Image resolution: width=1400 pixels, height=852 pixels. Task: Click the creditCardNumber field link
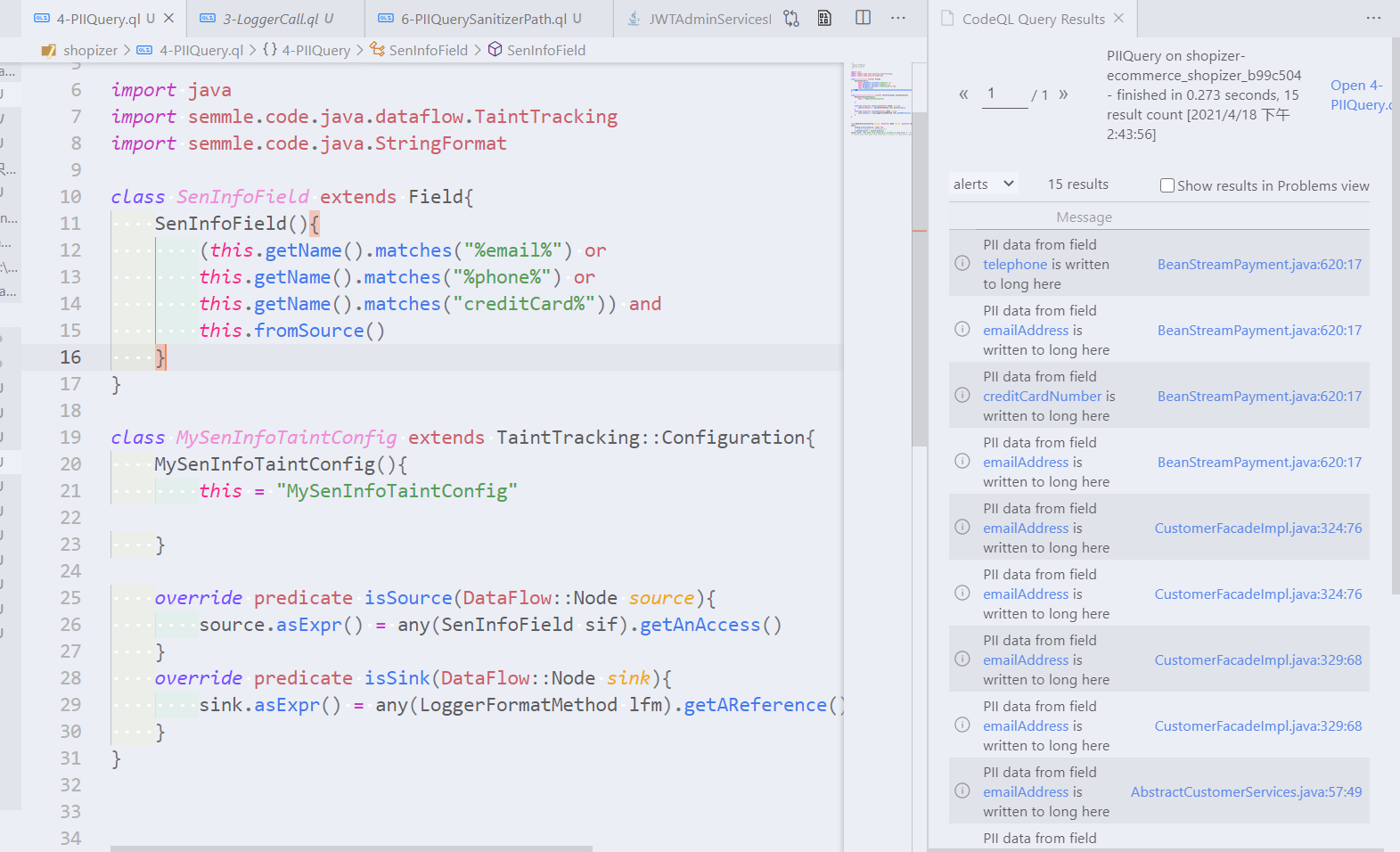pos(1043,396)
